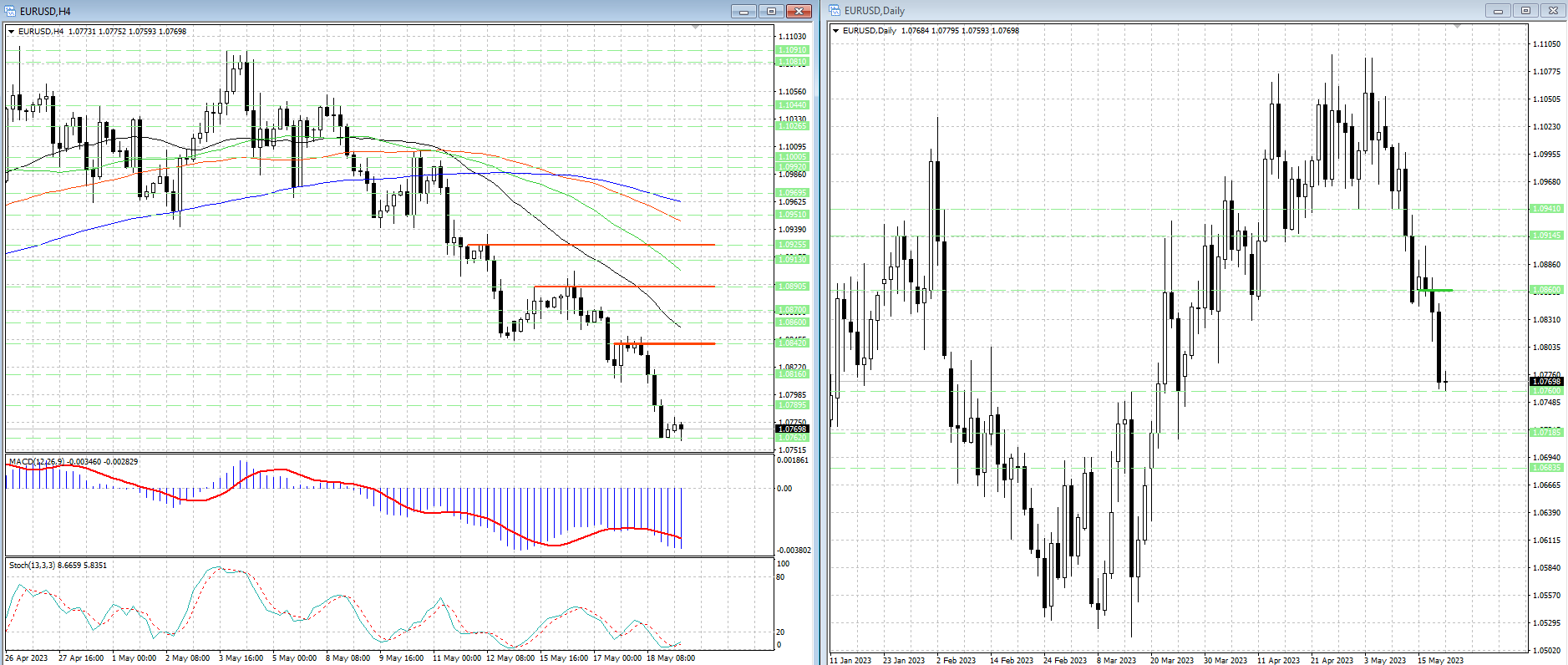Minimize the EURUSD,H4 chart window
The height and width of the screenshot is (665, 1568).
[743, 11]
